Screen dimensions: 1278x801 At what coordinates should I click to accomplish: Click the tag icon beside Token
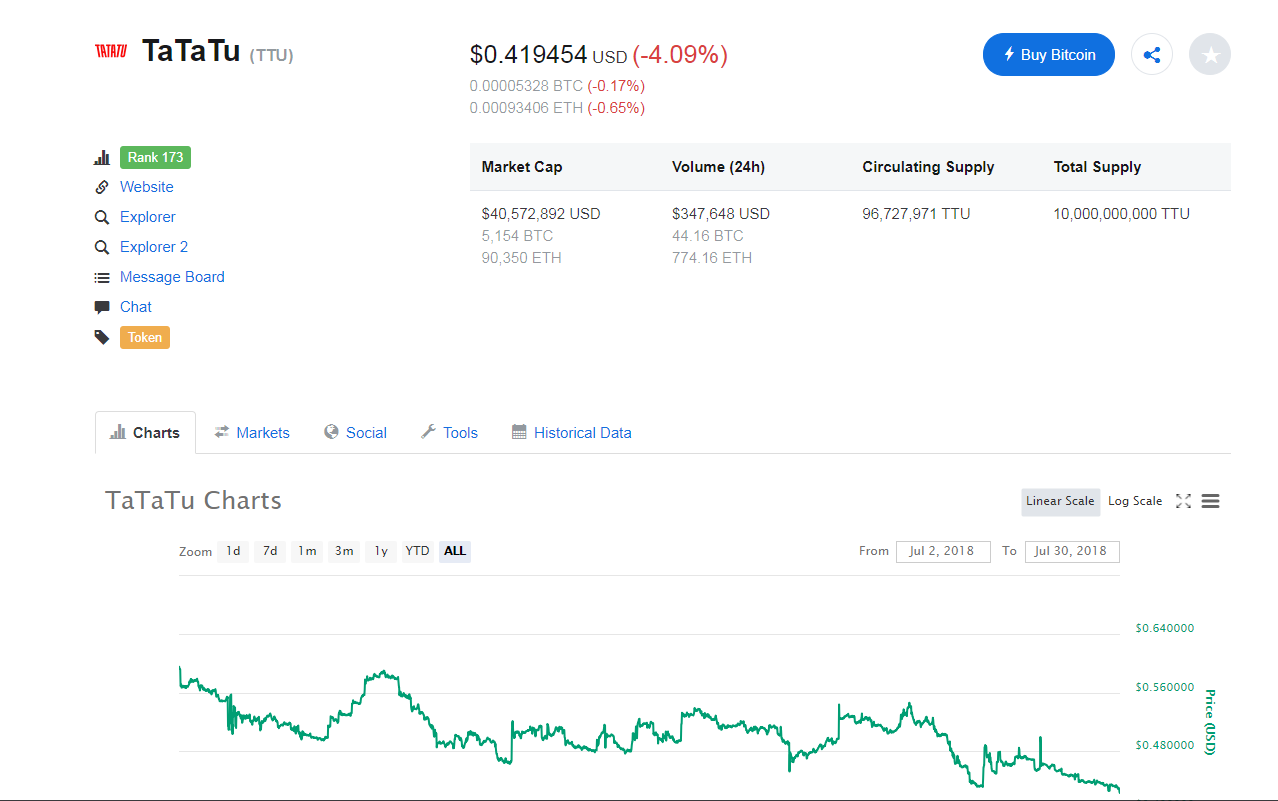(102, 338)
